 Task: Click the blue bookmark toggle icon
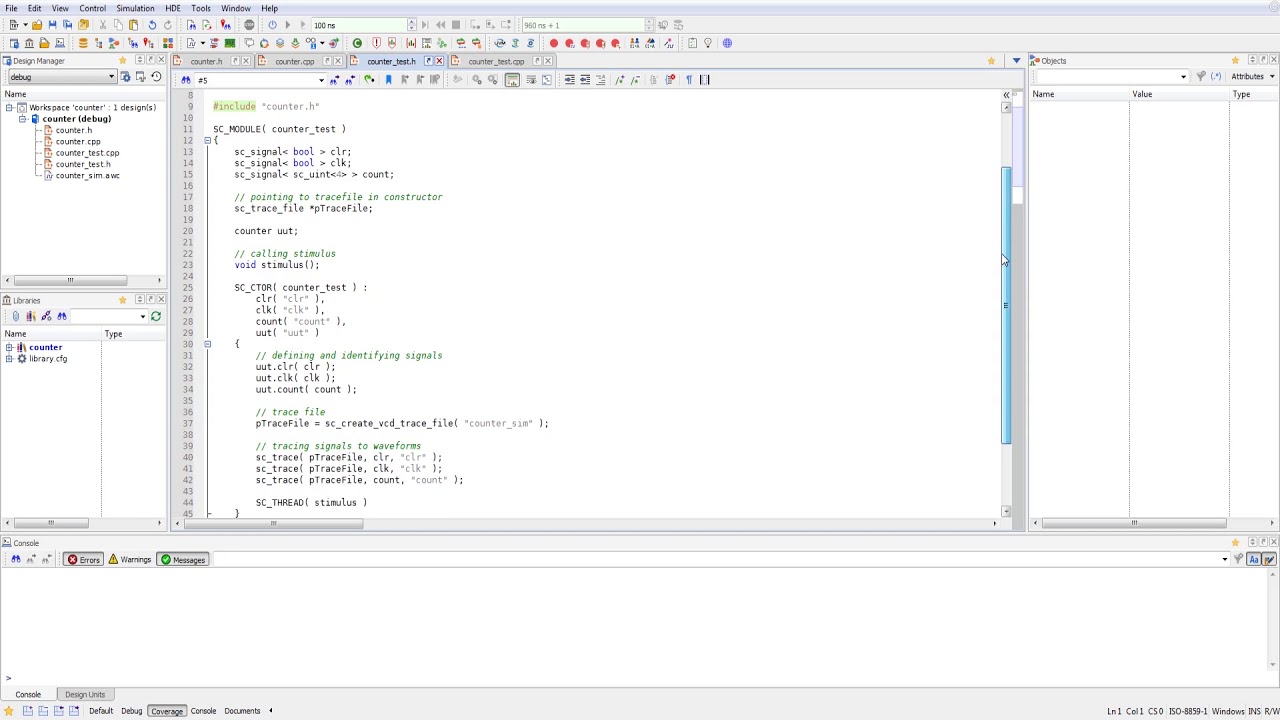click(388, 80)
